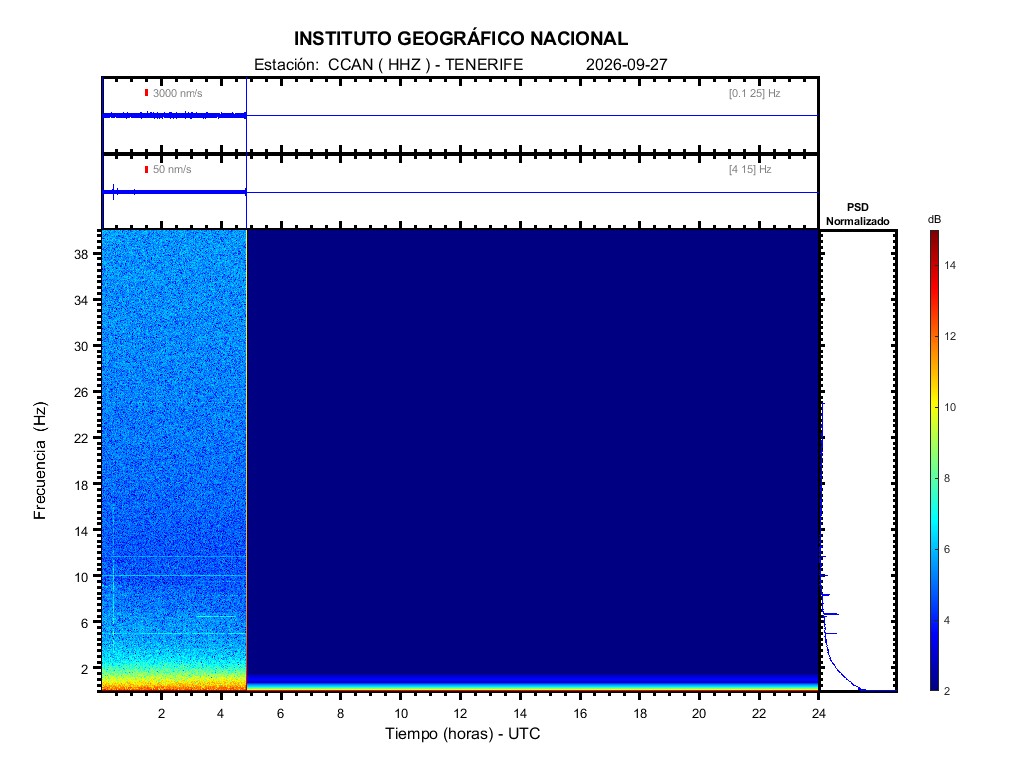Click the Estación CCAN (HHZ) - TENERIFE label
The width and height of the screenshot is (1024, 768).
click(388, 65)
